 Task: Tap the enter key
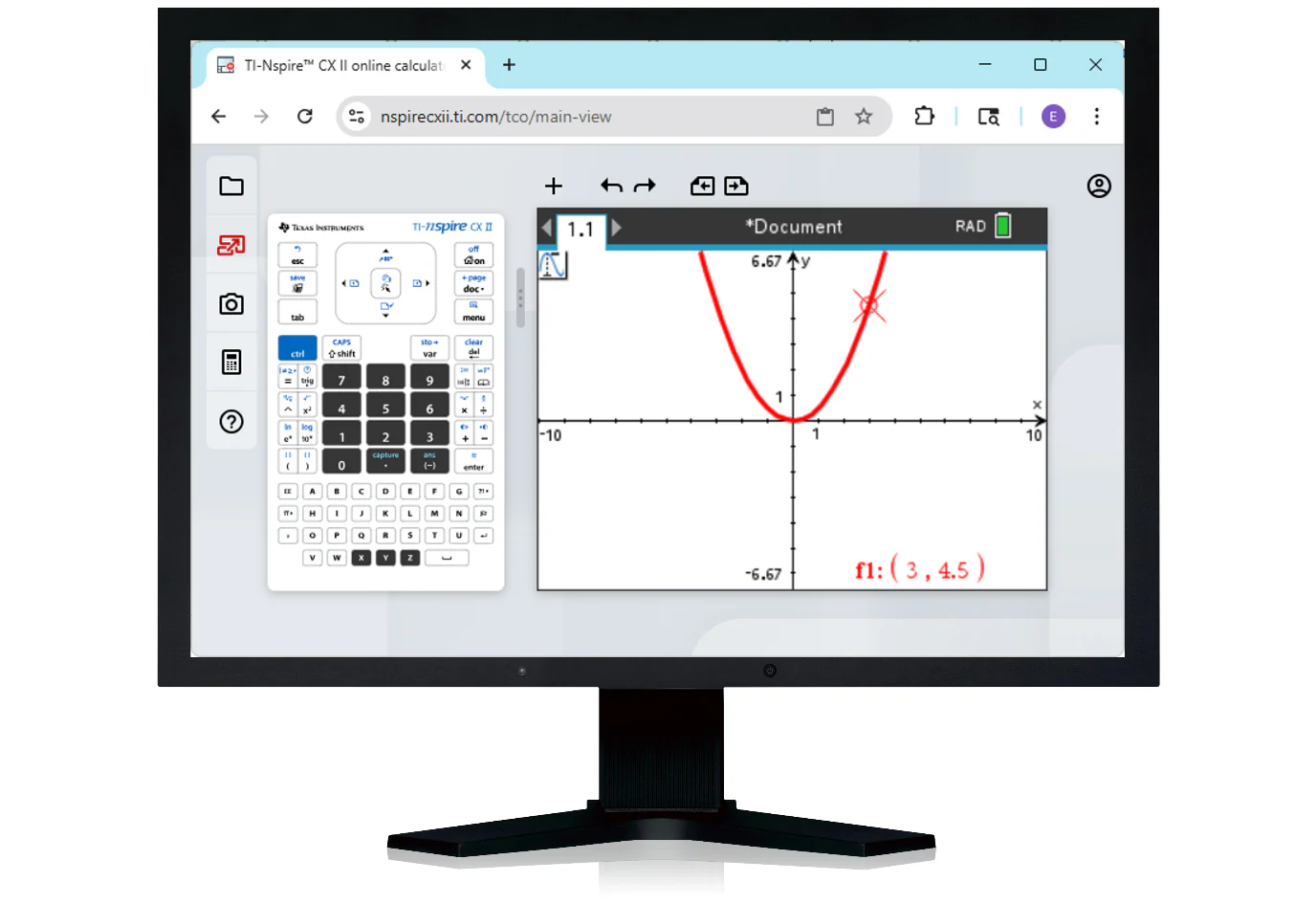[x=473, y=461]
